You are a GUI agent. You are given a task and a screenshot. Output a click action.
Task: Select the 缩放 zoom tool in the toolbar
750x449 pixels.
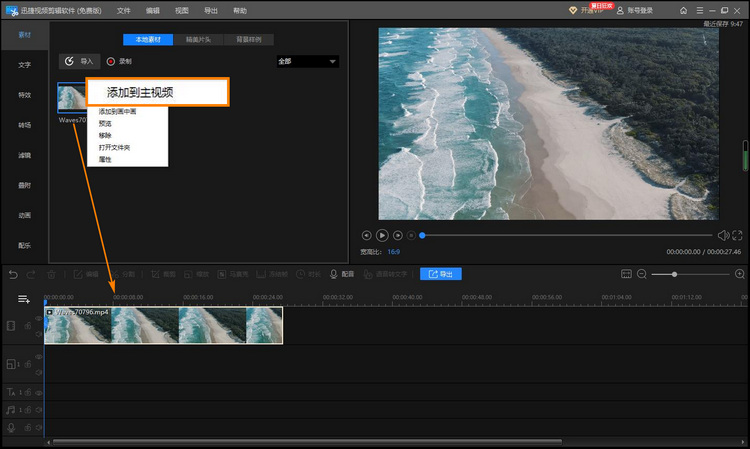click(x=197, y=274)
